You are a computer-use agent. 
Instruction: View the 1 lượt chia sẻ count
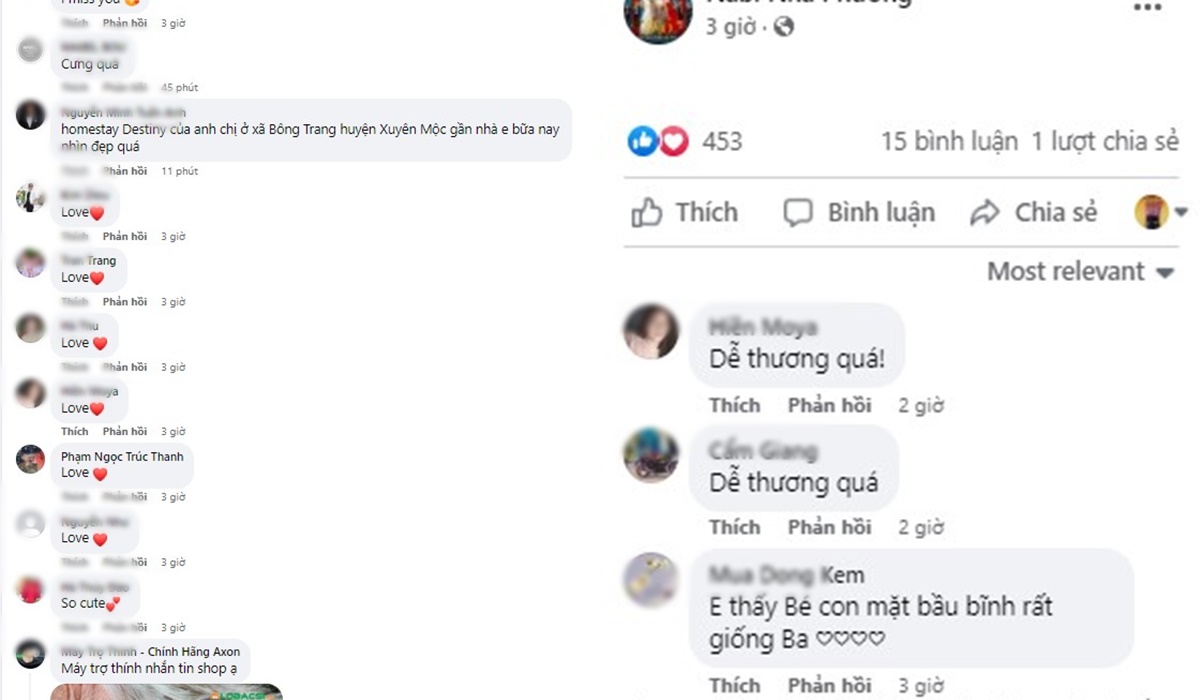click(1106, 141)
